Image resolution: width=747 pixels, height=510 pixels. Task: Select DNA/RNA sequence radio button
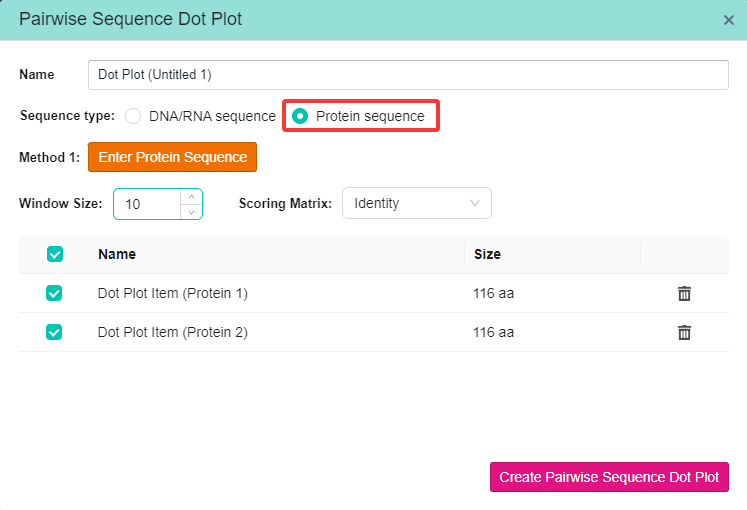(133, 116)
